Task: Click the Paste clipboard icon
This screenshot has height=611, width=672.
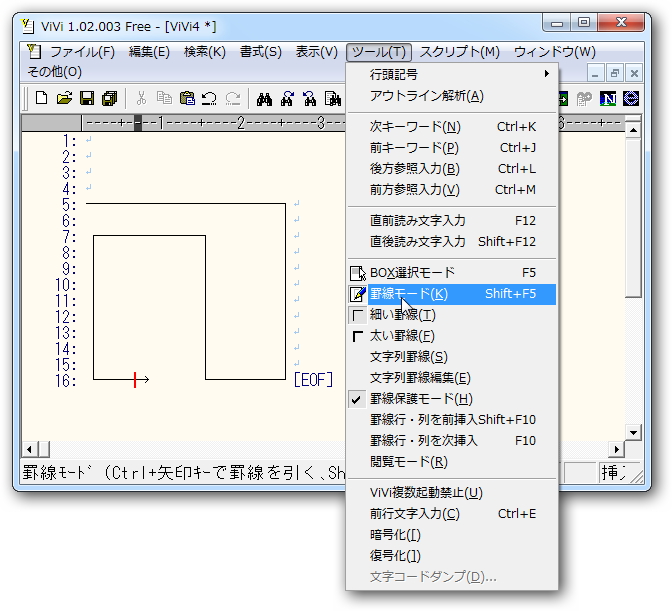Action: [x=187, y=99]
